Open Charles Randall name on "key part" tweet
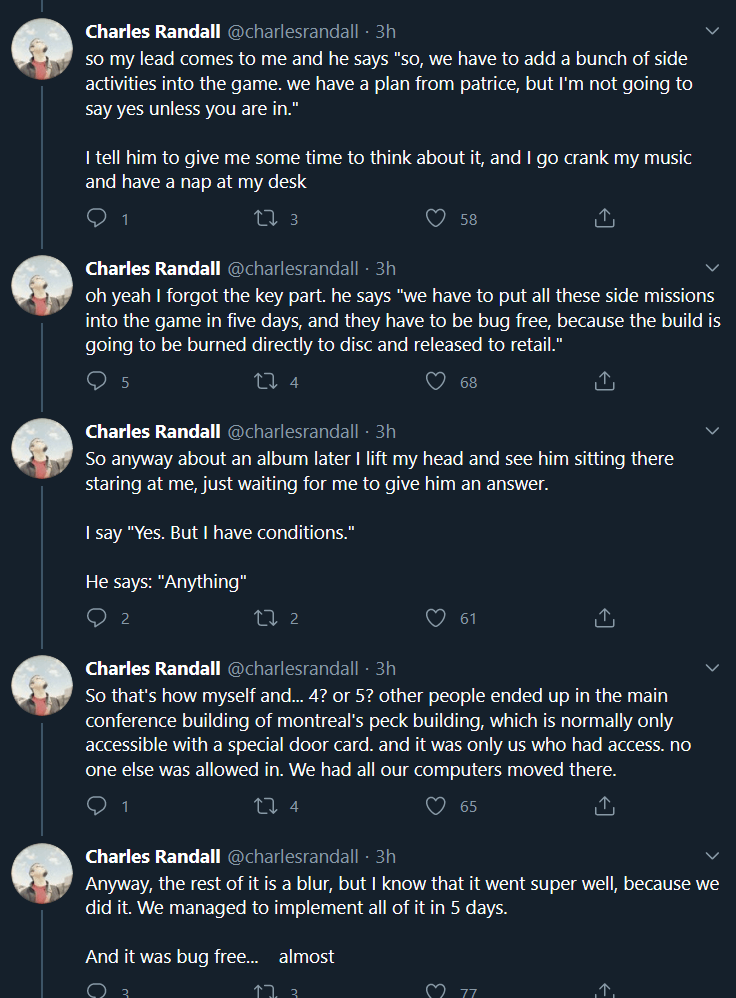Screen dimensions: 736x998 click(x=152, y=268)
